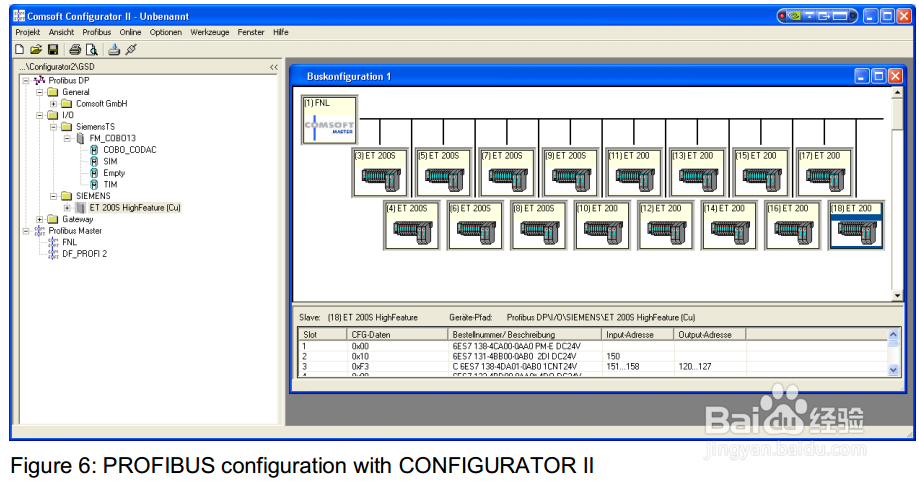919x481 pixels.
Task: Open Print Preview from the toolbar
Action: point(91,50)
